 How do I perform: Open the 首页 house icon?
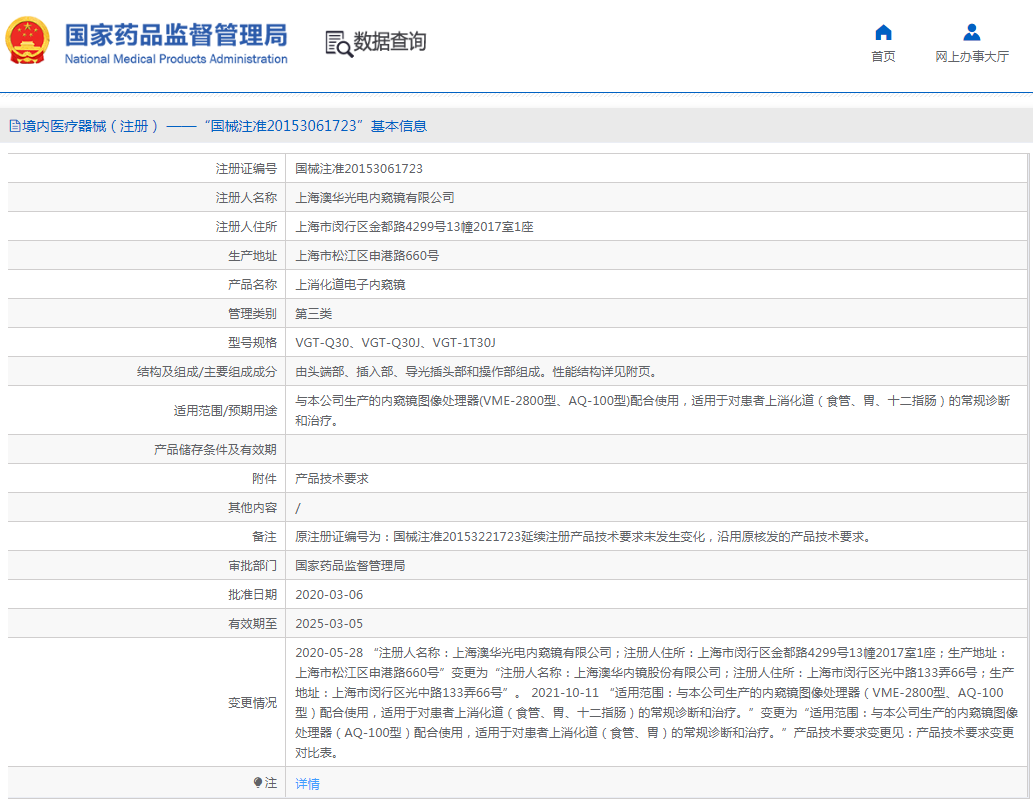tap(883, 32)
